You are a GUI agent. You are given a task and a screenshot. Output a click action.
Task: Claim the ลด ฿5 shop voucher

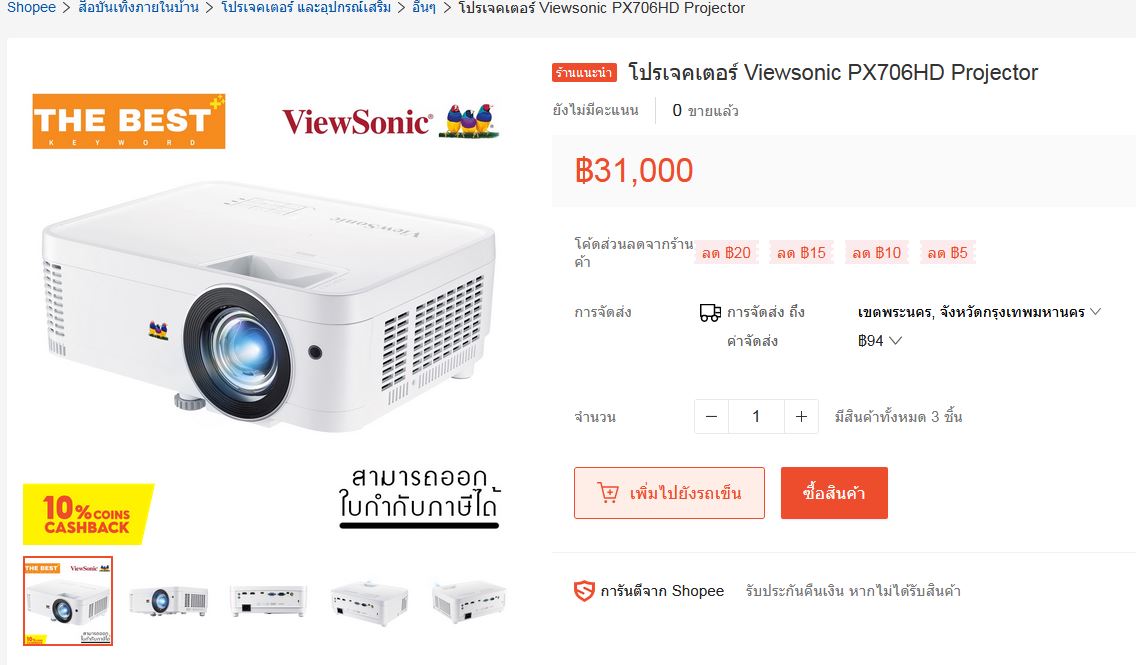tap(948, 253)
